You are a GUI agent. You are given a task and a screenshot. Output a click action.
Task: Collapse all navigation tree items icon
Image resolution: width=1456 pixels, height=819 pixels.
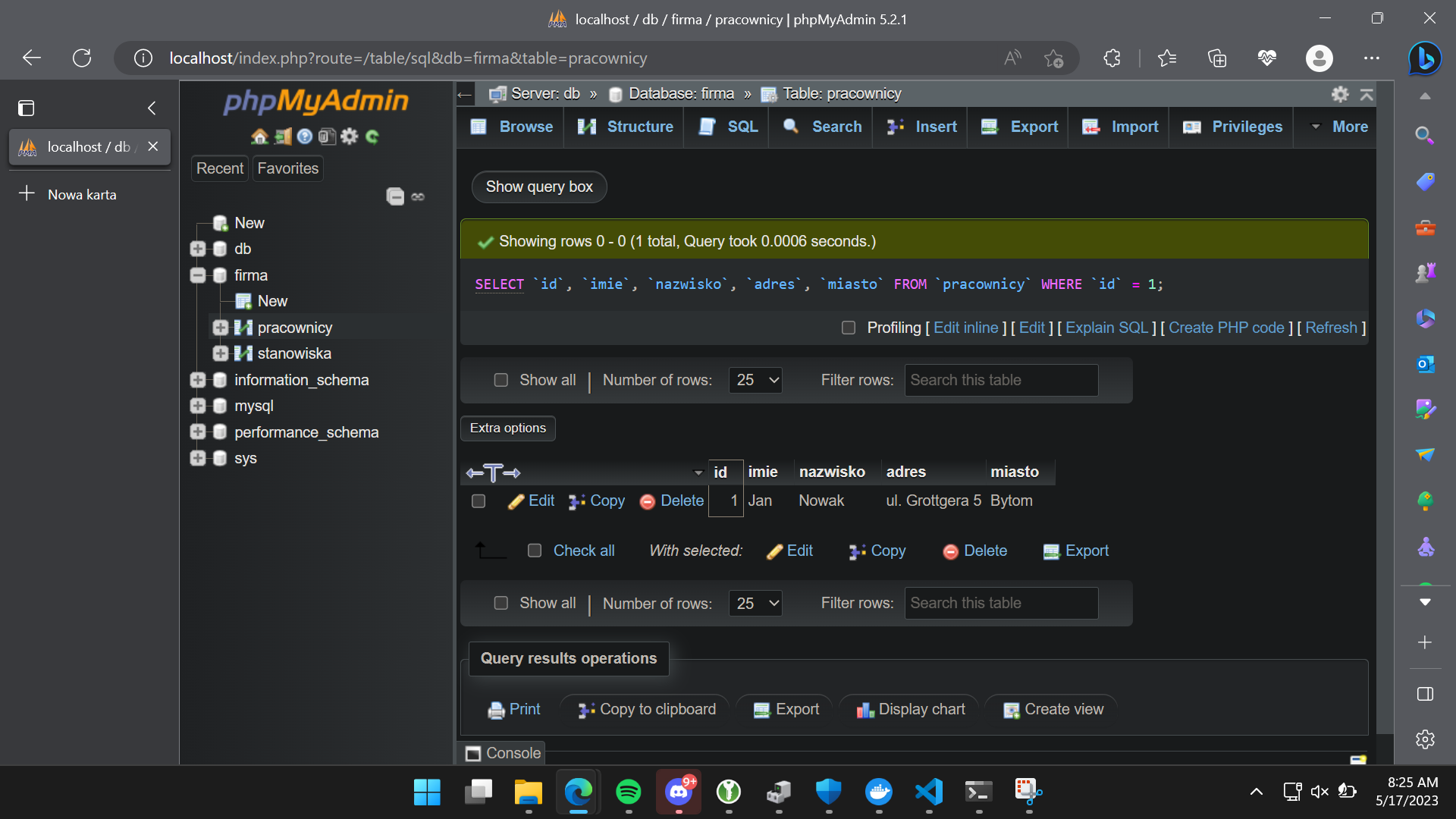395,196
